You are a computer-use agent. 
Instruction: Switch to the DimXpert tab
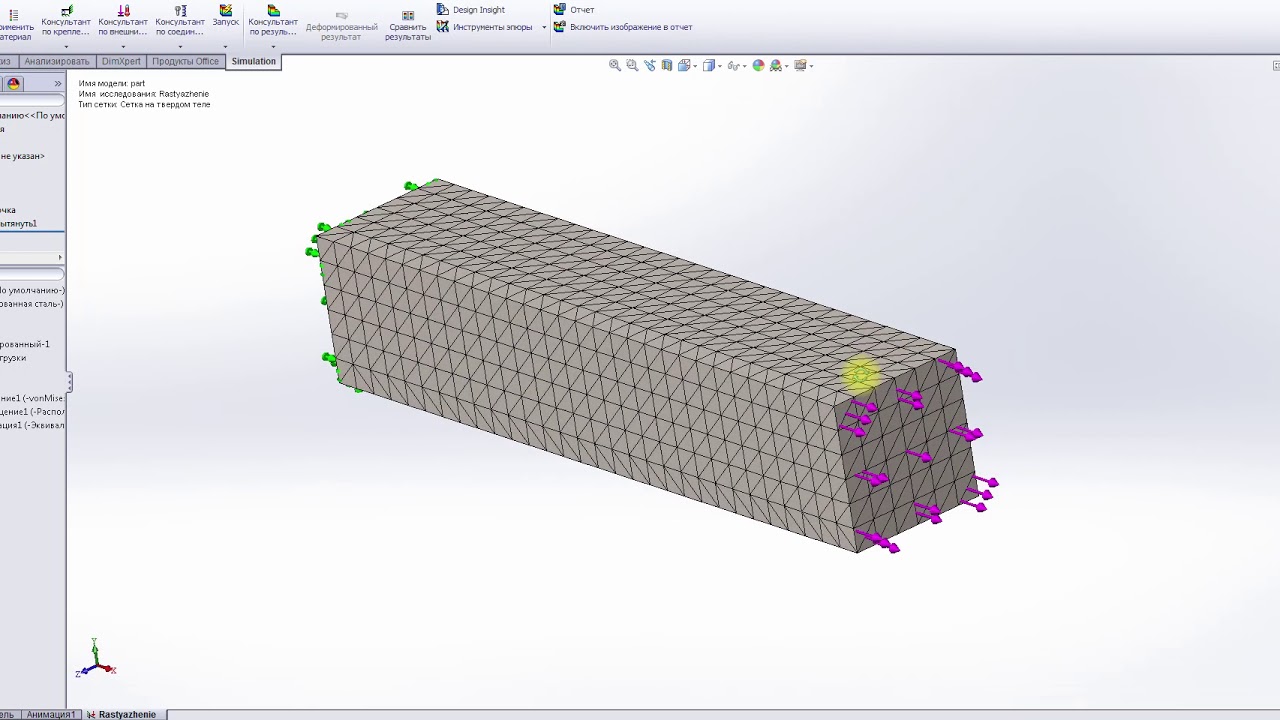click(121, 61)
